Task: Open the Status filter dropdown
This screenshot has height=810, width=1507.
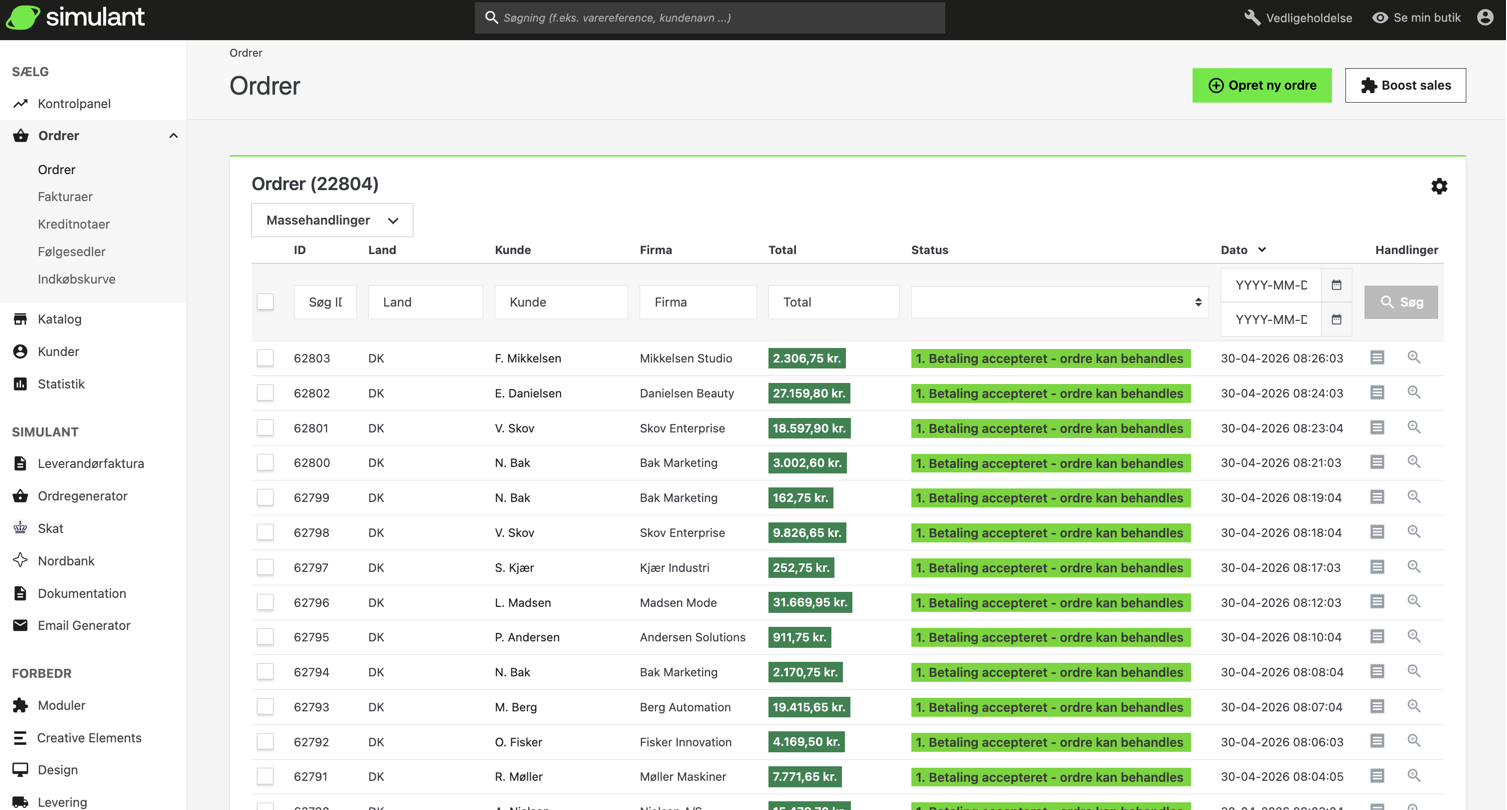Action: 1059,302
